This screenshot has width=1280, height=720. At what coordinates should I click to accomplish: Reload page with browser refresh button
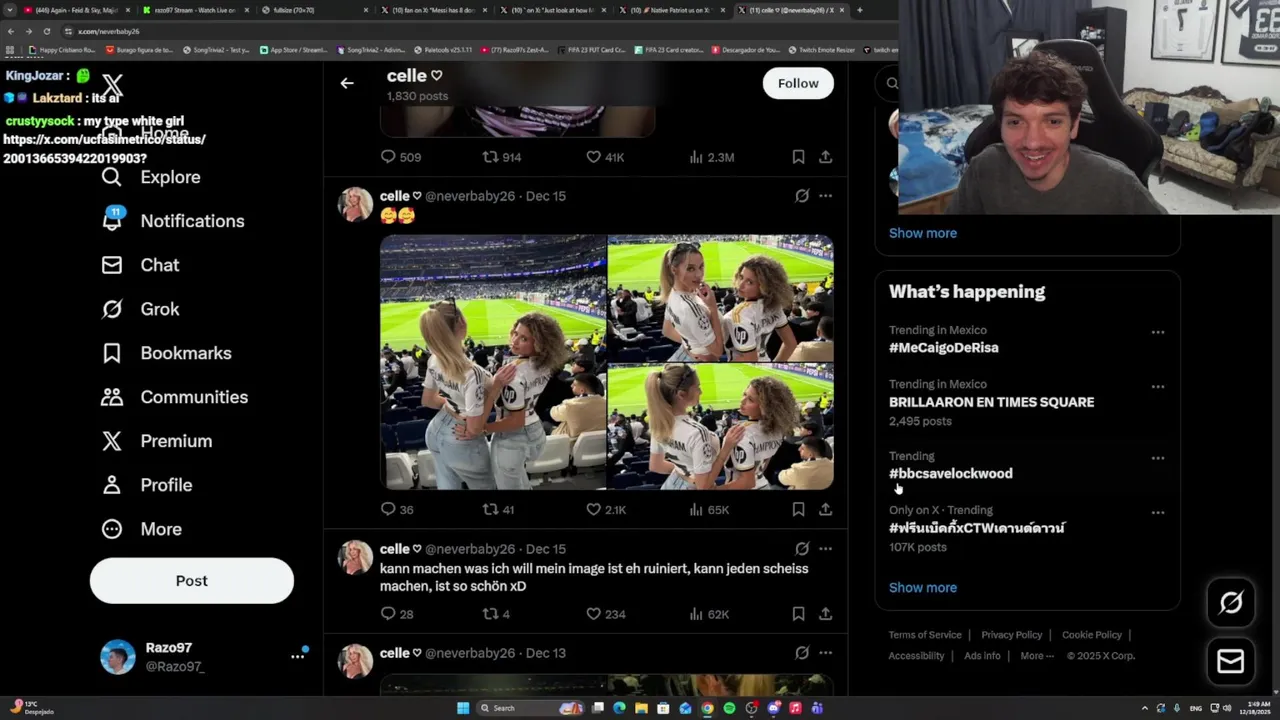coord(46,31)
